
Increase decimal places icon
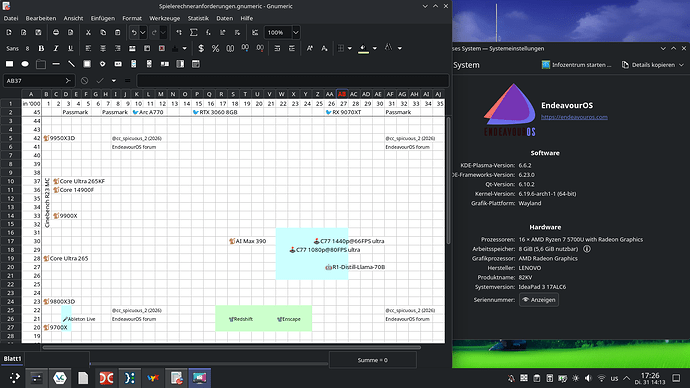pos(245,48)
